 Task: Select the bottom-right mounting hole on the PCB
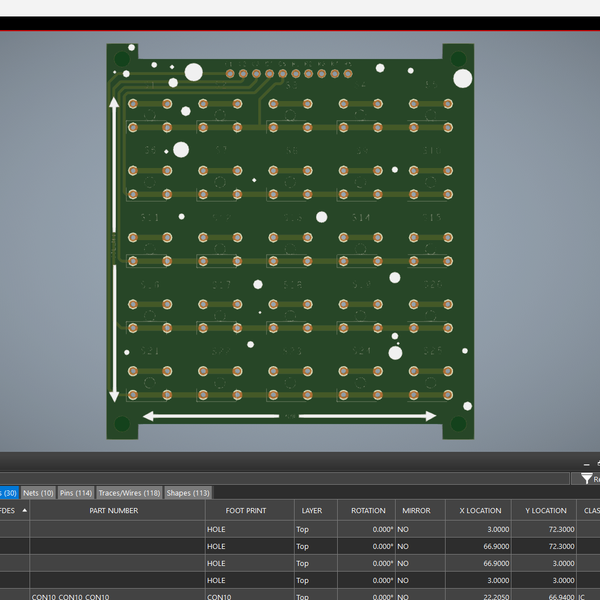click(x=458, y=423)
